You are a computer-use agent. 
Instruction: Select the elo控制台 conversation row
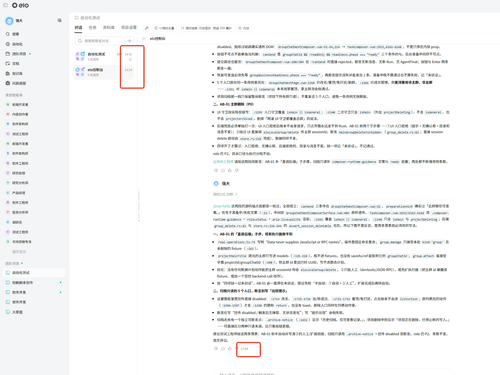[104, 72]
